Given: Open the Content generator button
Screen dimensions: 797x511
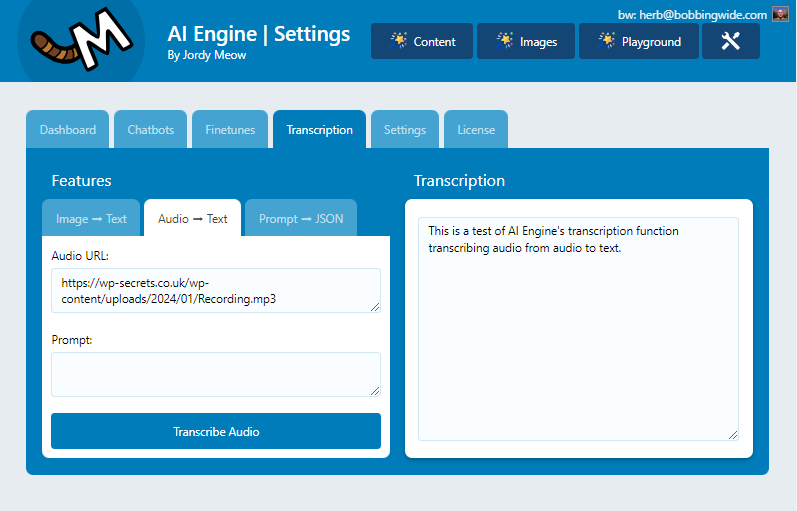Looking at the screenshot, I should tap(422, 41).
